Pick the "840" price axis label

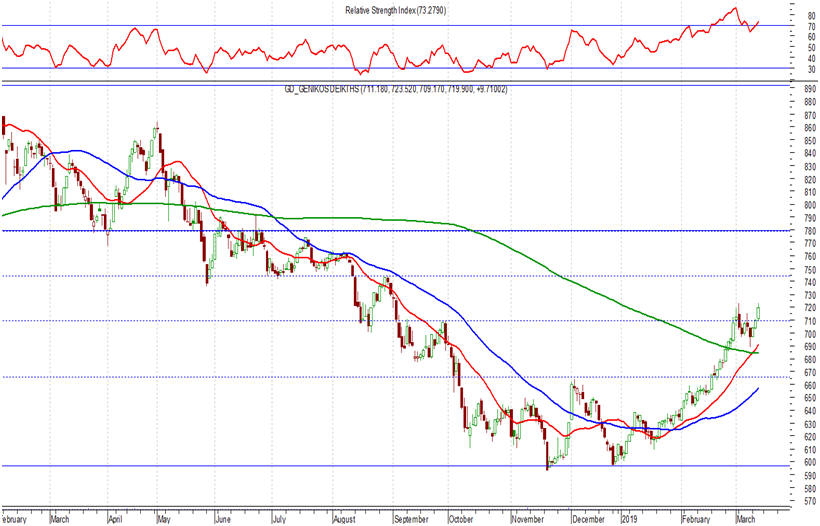click(x=810, y=153)
